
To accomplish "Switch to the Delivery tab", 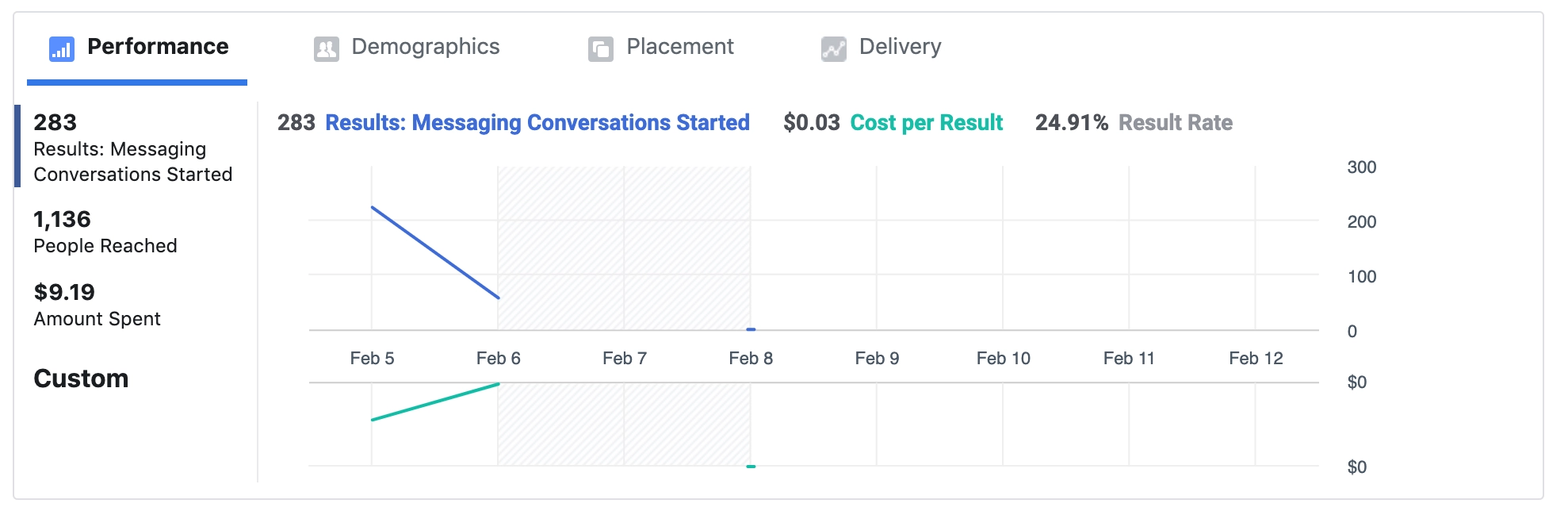I will click(x=882, y=48).
